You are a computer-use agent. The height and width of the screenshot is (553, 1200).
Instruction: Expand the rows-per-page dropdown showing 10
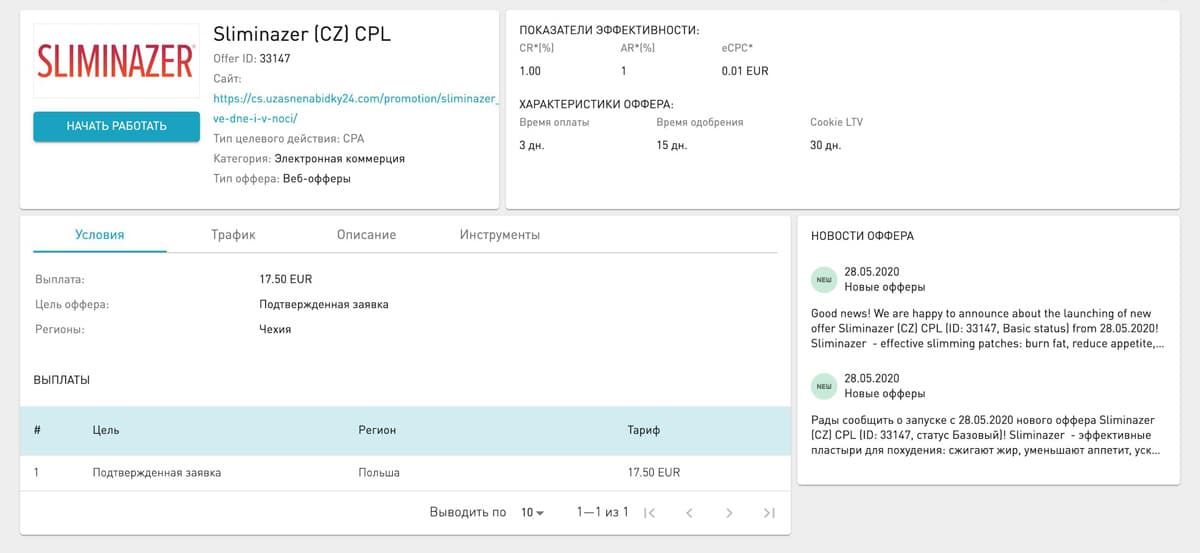(532, 513)
